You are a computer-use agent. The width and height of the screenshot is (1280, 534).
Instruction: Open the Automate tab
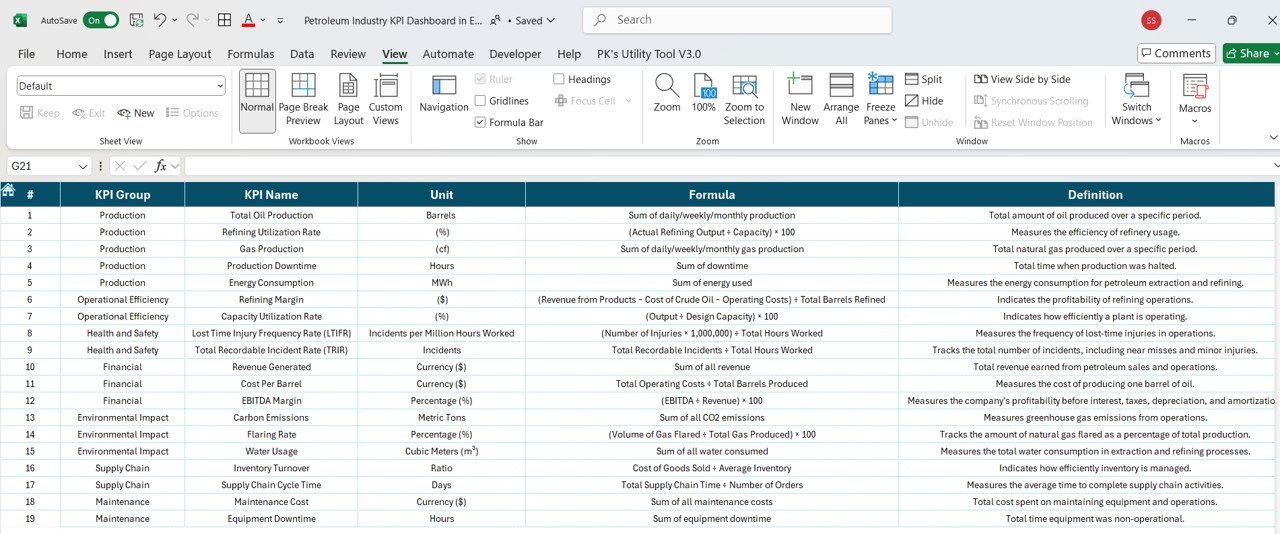click(448, 54)
